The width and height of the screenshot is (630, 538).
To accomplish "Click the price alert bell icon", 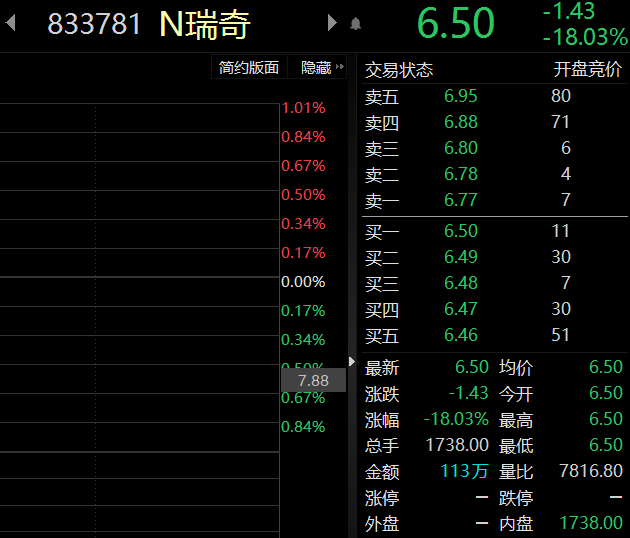I will (356, 24).
